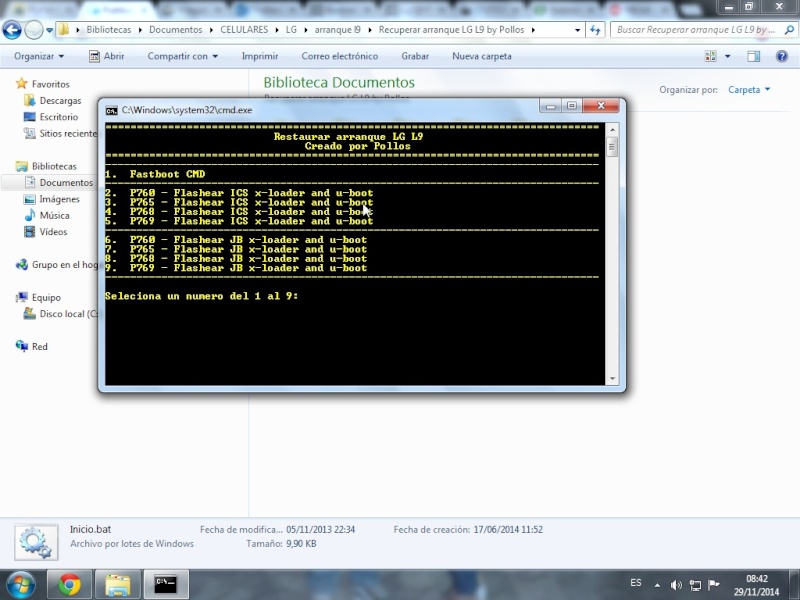The height and width of the screenshot is (600, 800).
Task: Select arranque l9 in the address breadcrumb
Action: (337, 30)
